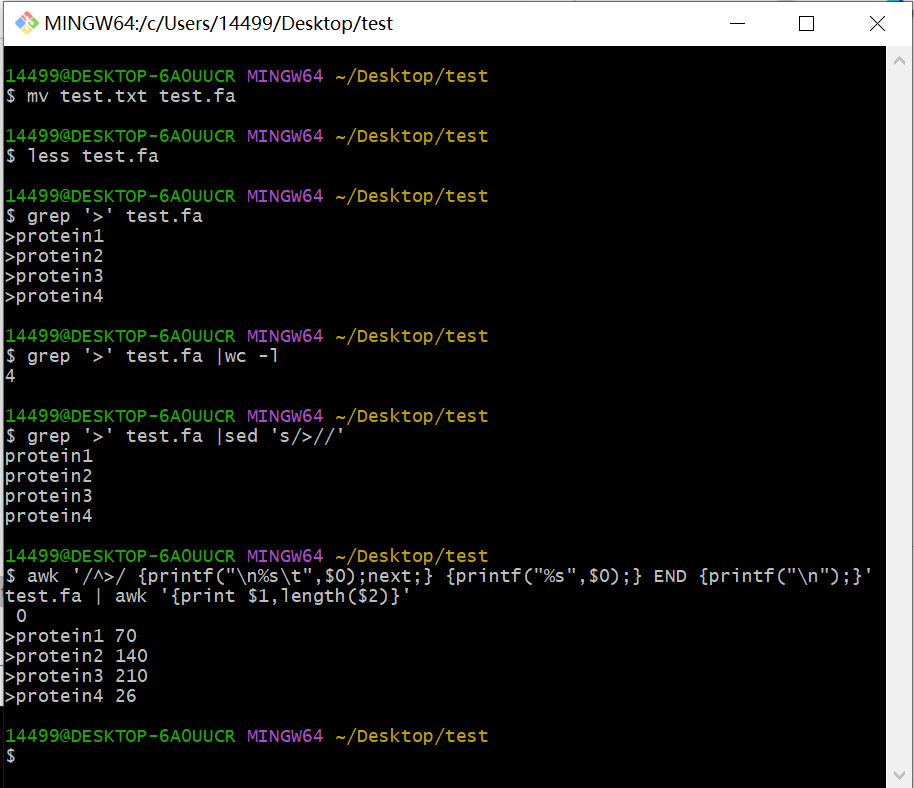Image resolution: width=914 pixels, height=788 pixels.
Task: Click 'protein2' in the sed output
Action: (x=49, y=476)
